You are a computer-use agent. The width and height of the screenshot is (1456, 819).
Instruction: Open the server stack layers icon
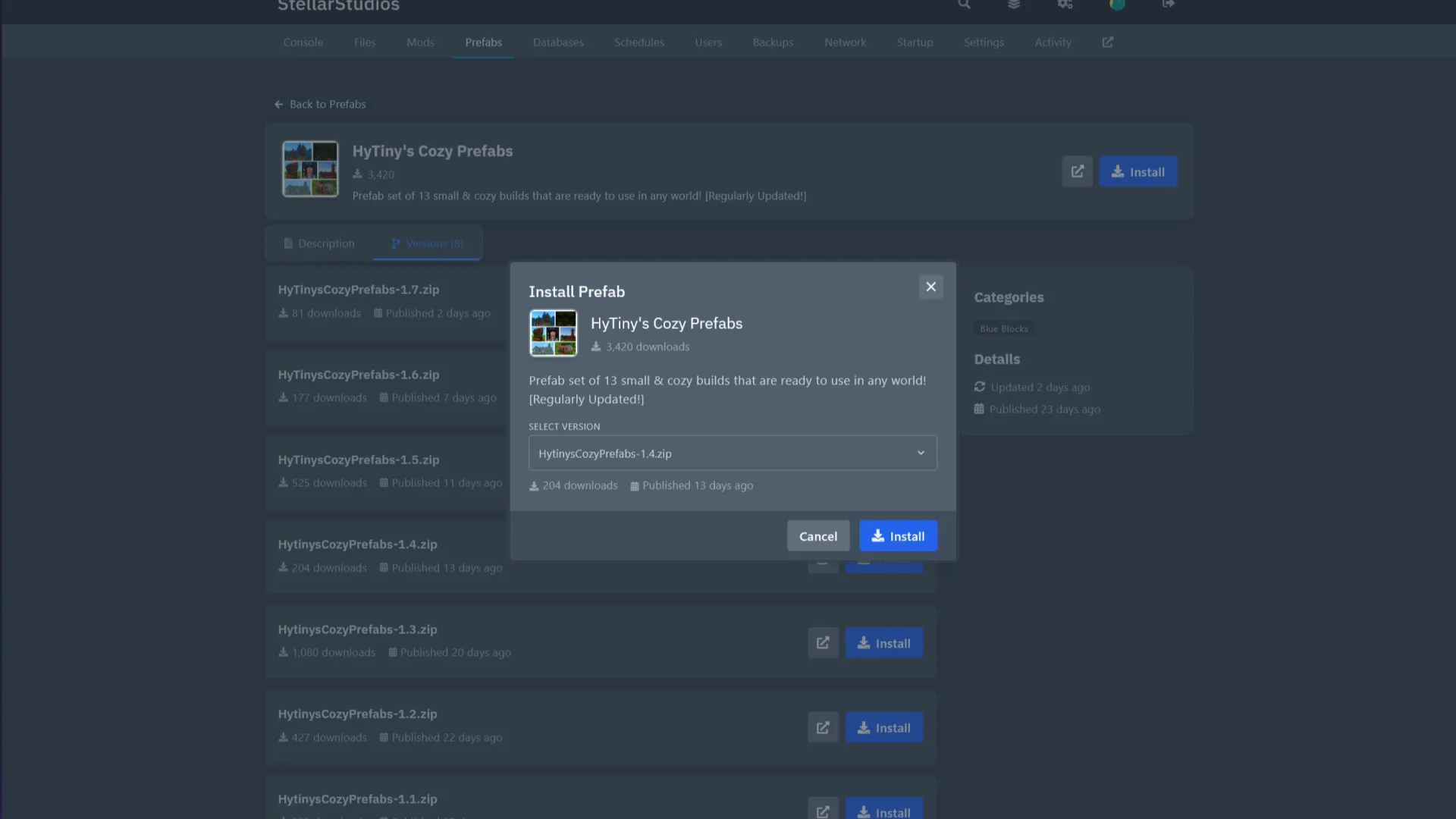pos(1014,5)
